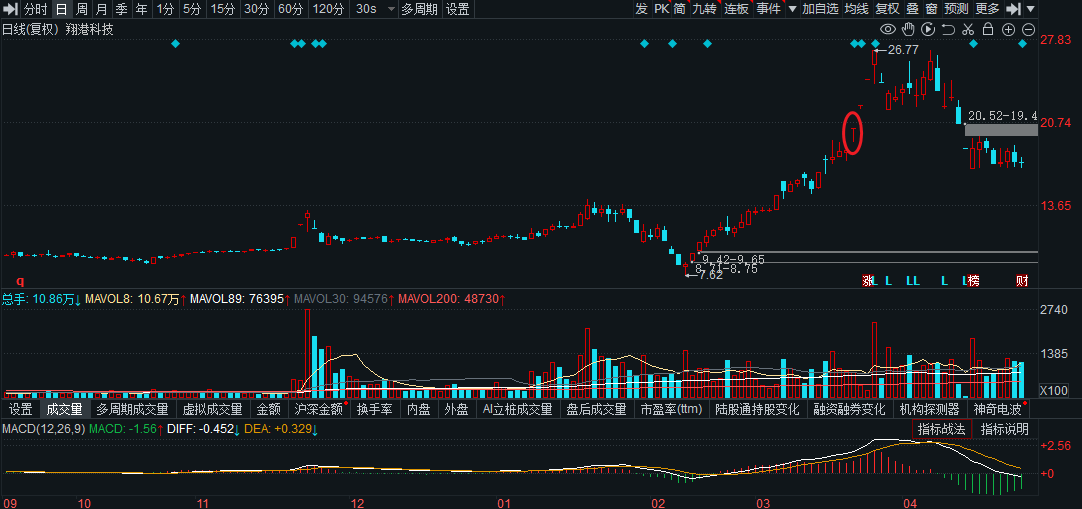The height and width of the screenshot is (509, 1082).
Task: Expand the top-right corner triangle menu
Action: point(1031,9)
